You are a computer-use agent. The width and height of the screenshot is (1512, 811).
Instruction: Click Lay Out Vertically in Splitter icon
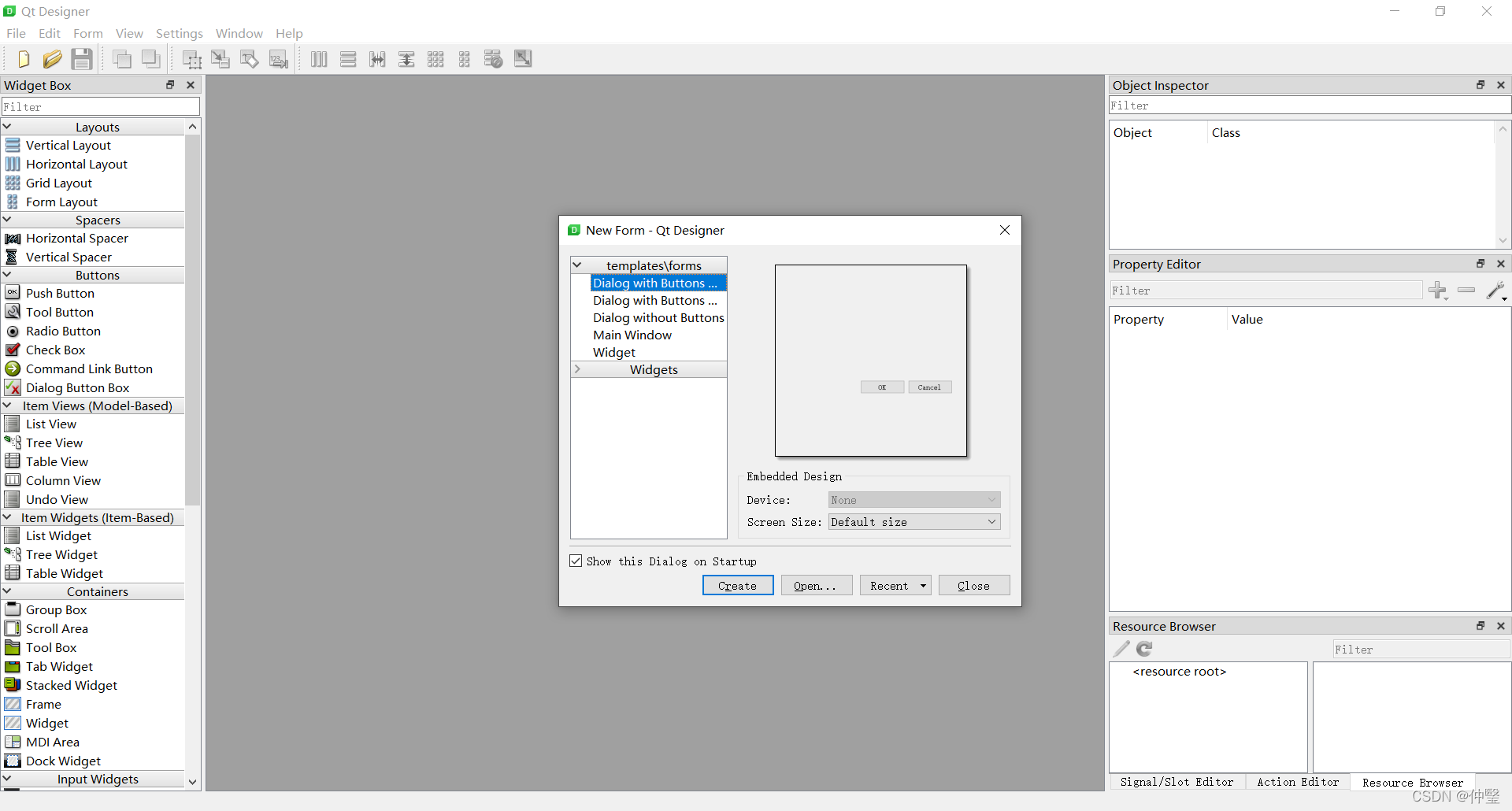(406, 59)
